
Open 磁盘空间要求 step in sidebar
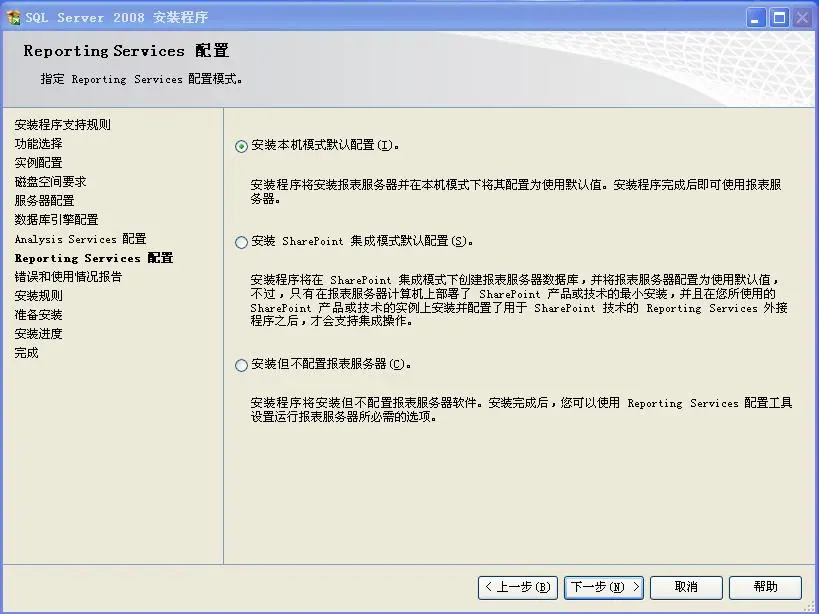(x=51, y=182)
